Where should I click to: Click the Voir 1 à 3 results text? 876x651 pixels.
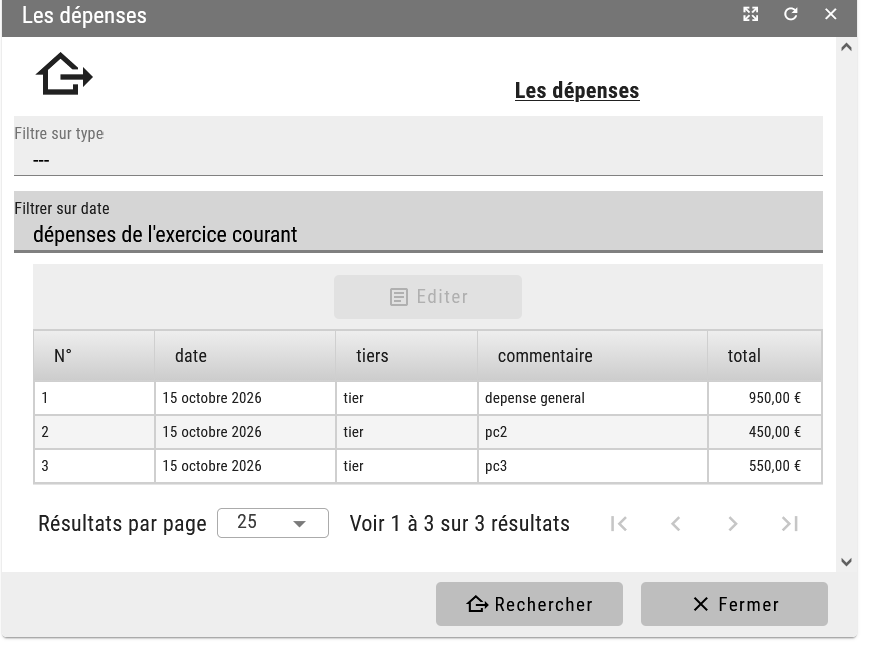pyautogui.click(x=460, y=524)
